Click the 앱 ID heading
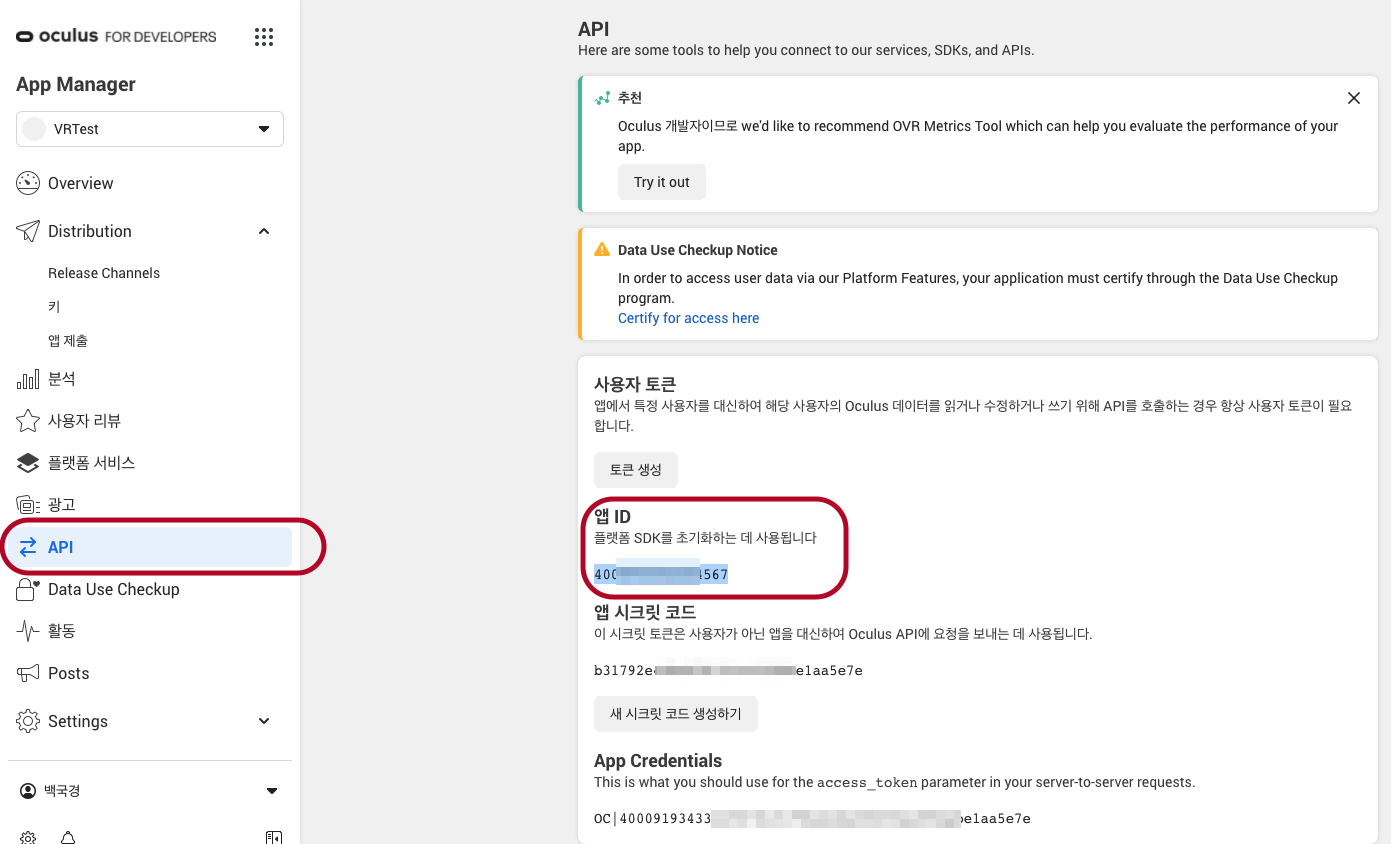The width and height of the screenshot is (1391, 844). (612, 517)
